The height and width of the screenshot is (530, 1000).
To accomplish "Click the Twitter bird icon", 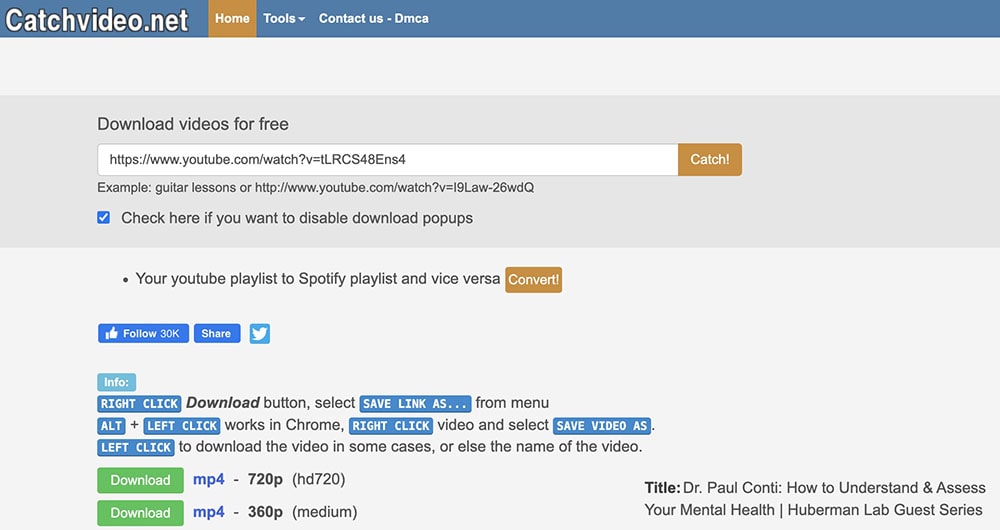I will [260, 334].
